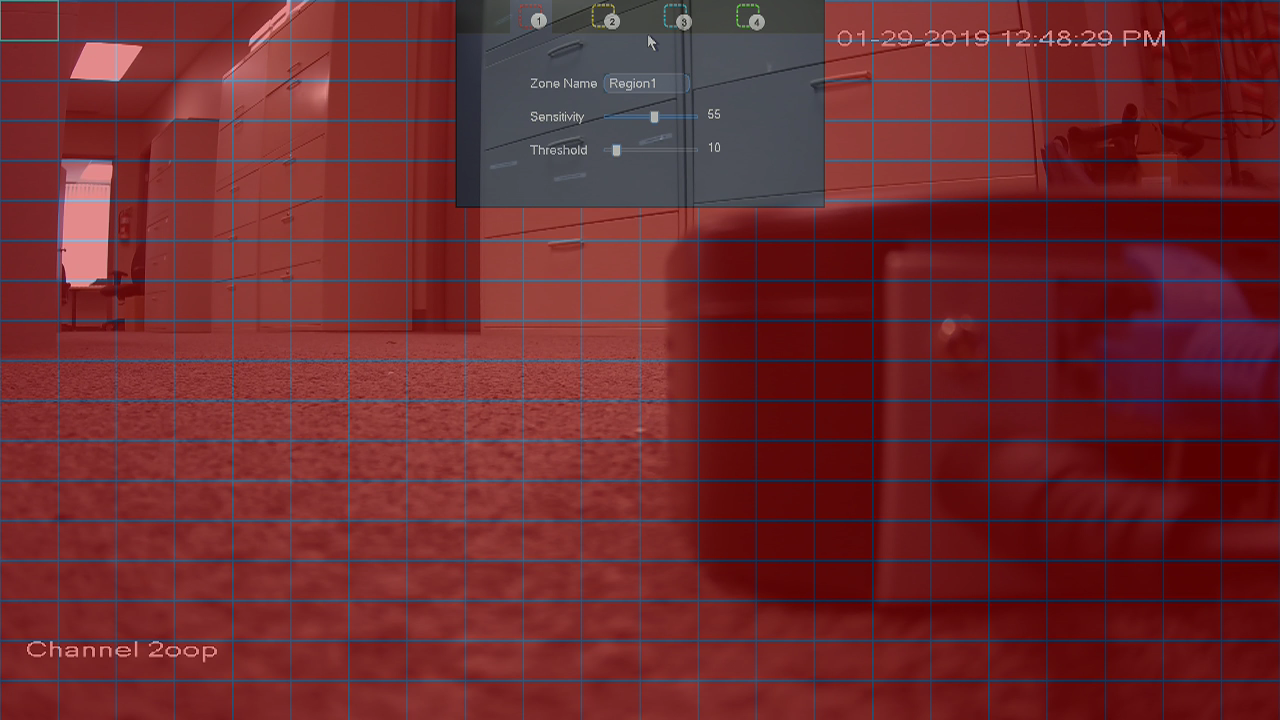Click the Threshold value 10

[x=714, y=148]
